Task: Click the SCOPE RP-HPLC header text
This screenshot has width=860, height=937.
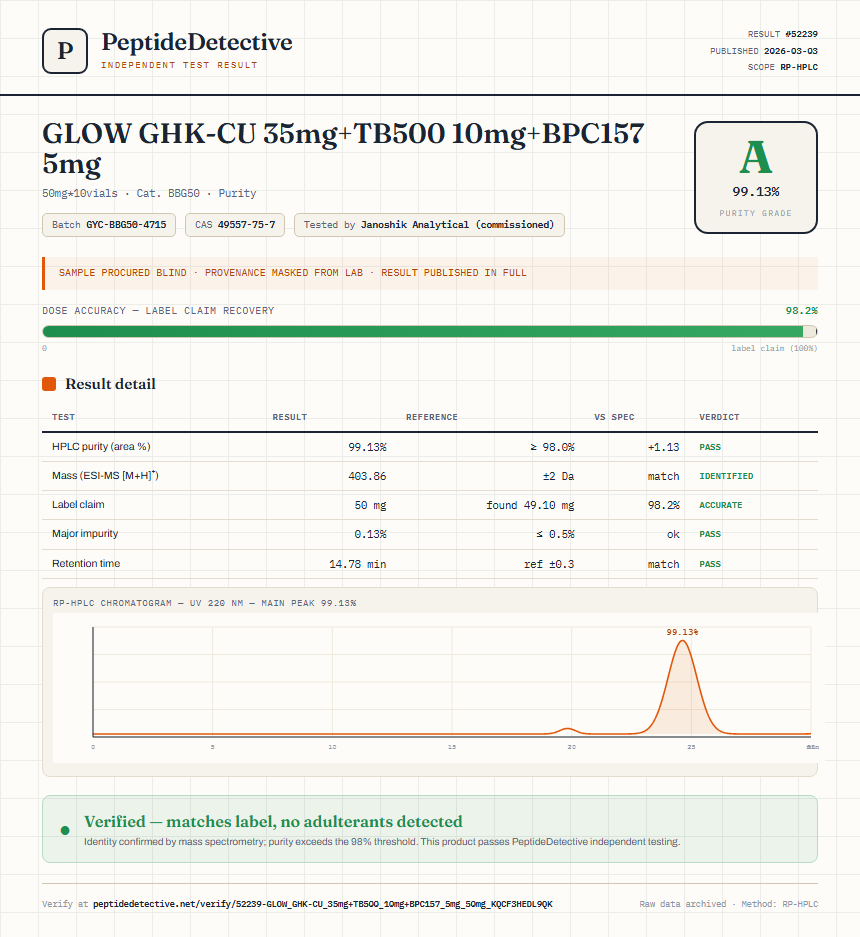Action: click(782, 67)
